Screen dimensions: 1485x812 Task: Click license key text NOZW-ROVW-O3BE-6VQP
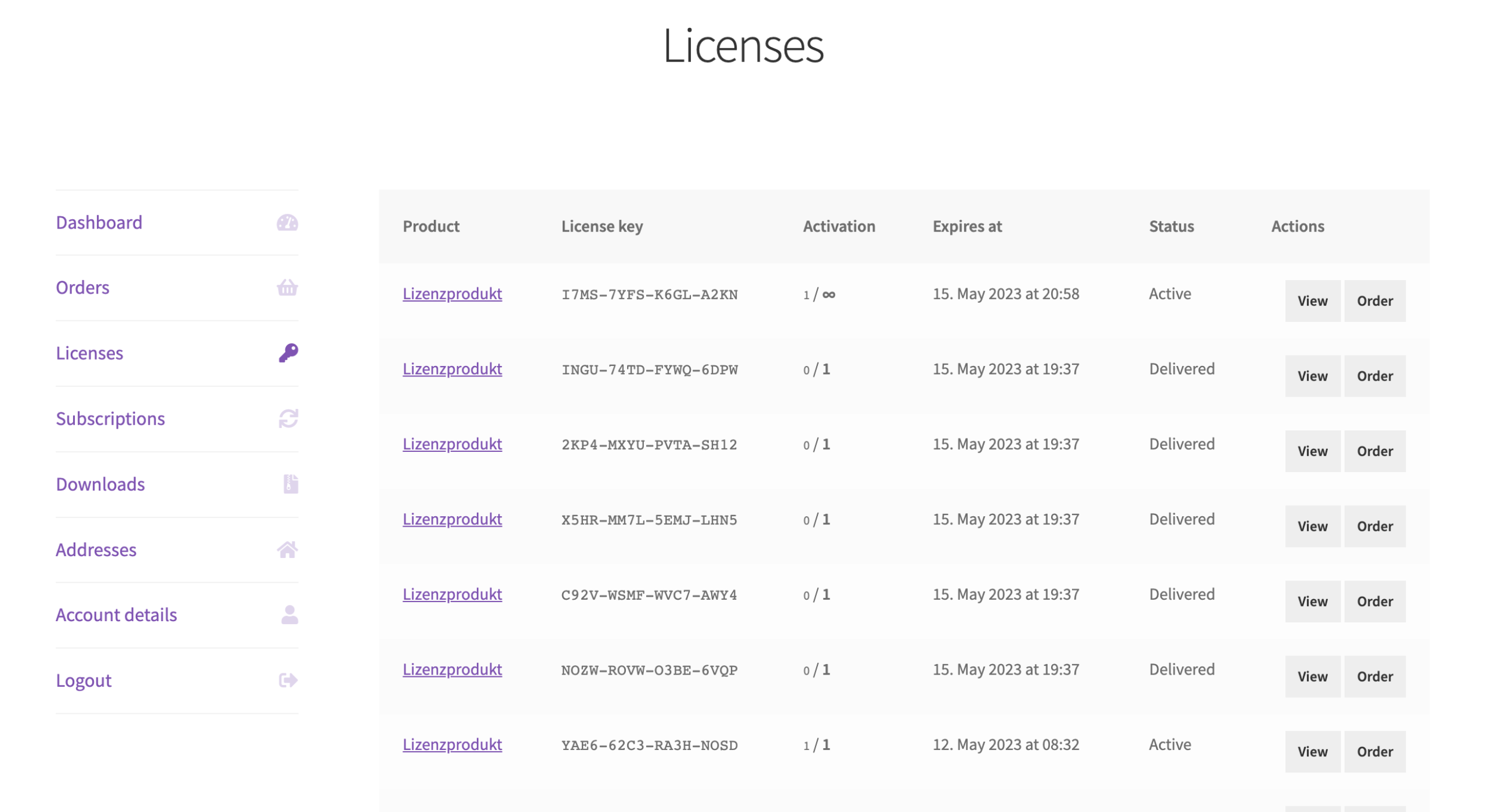tap(649, 670)
